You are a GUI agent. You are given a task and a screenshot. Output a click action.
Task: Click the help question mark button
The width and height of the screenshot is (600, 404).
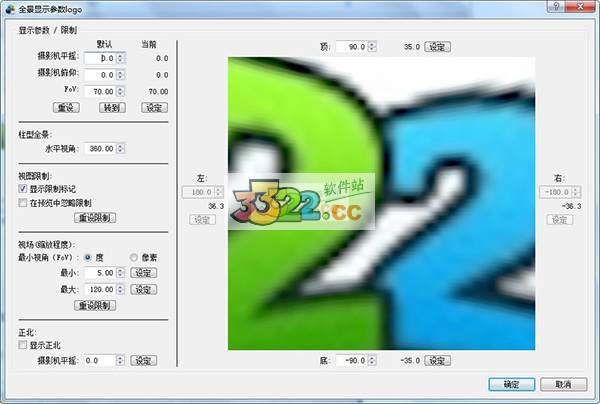click(x=556, y=7)
